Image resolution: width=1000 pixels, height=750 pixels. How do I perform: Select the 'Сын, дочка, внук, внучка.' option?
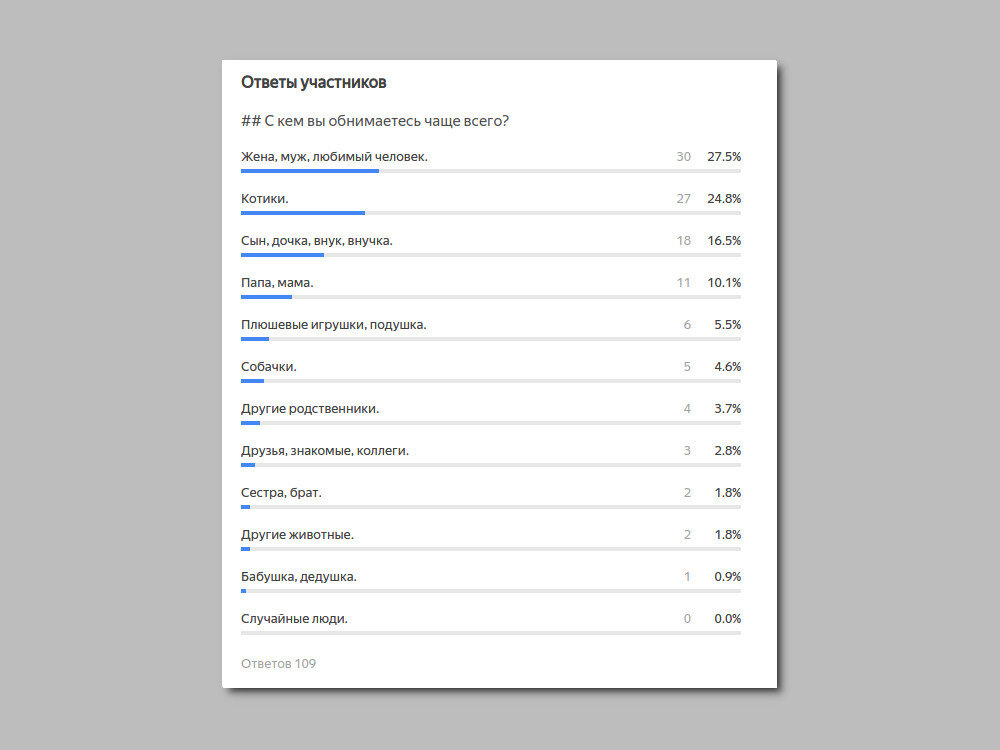(317, 241)
